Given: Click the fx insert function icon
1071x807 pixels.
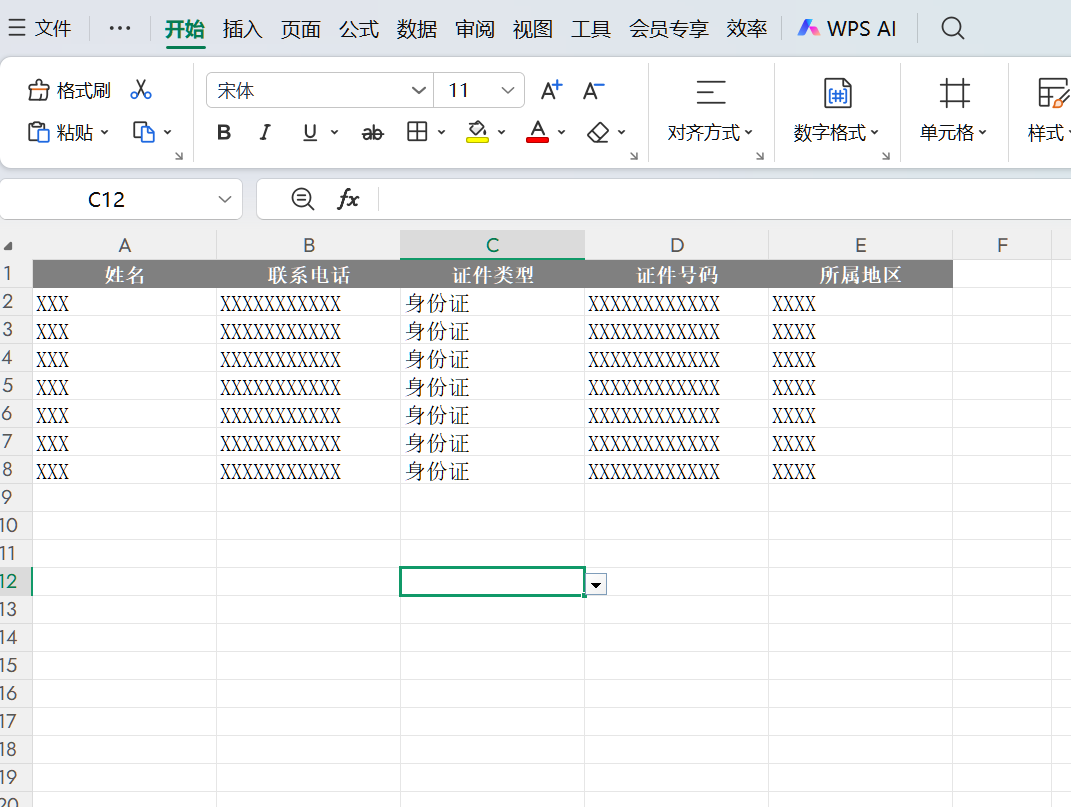Looking at the screenshot, I should (x=348, y=199).
